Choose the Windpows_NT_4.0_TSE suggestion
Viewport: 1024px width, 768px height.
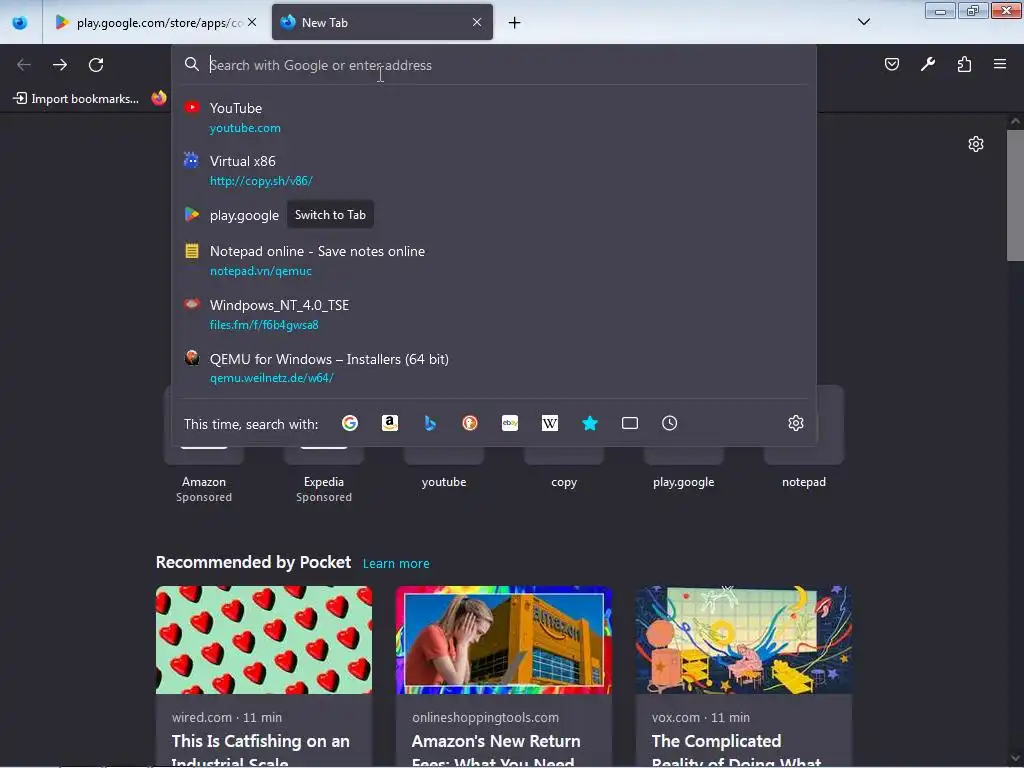494,314
